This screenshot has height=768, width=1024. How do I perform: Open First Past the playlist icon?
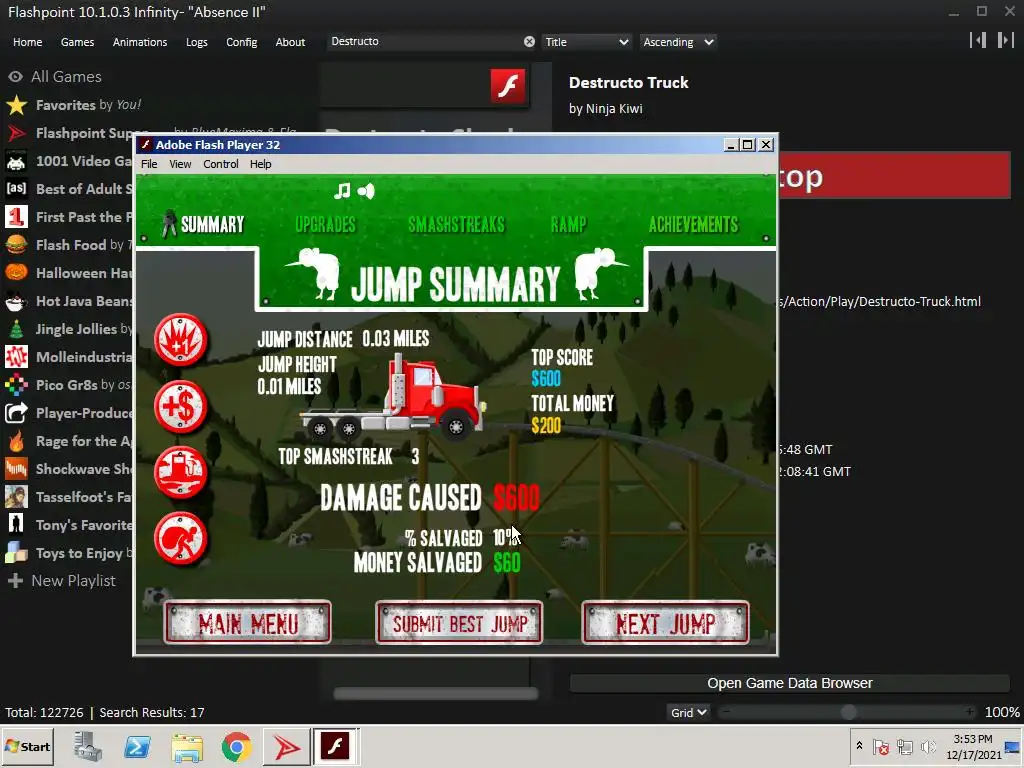click(x=16, y=217)
